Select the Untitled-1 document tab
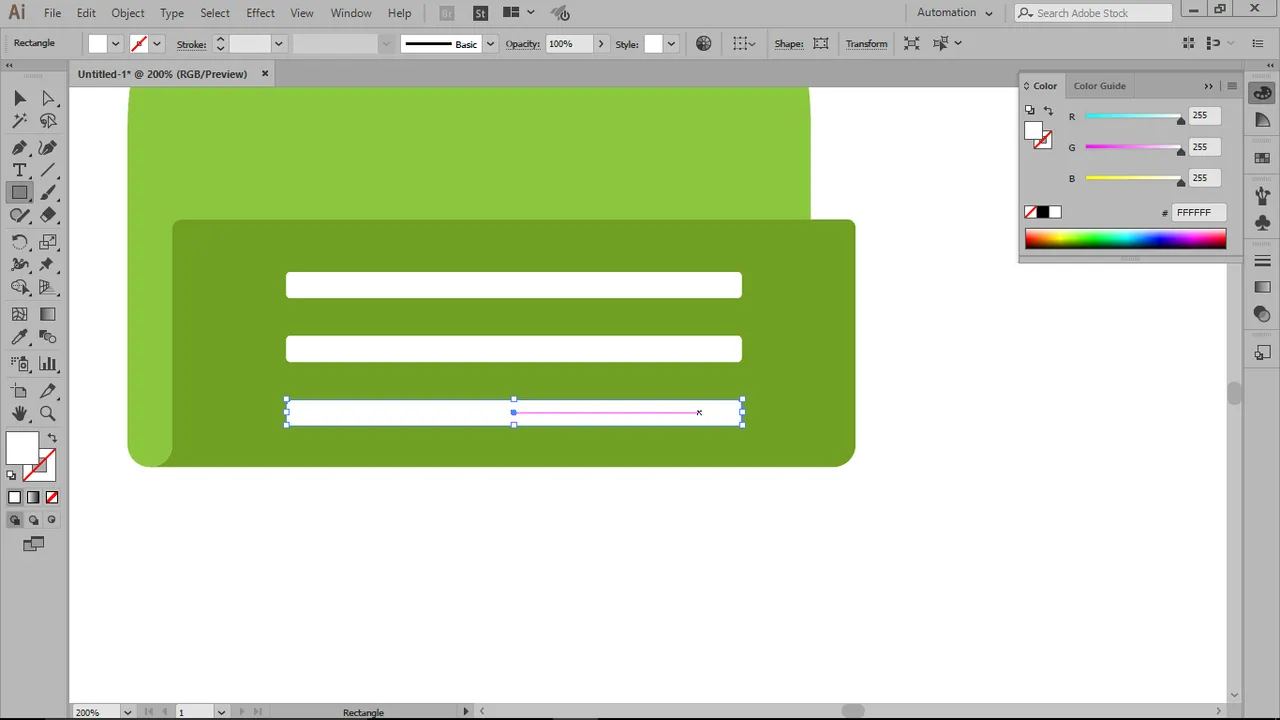Screen dimensions: 1280x720 click(162, 74)
